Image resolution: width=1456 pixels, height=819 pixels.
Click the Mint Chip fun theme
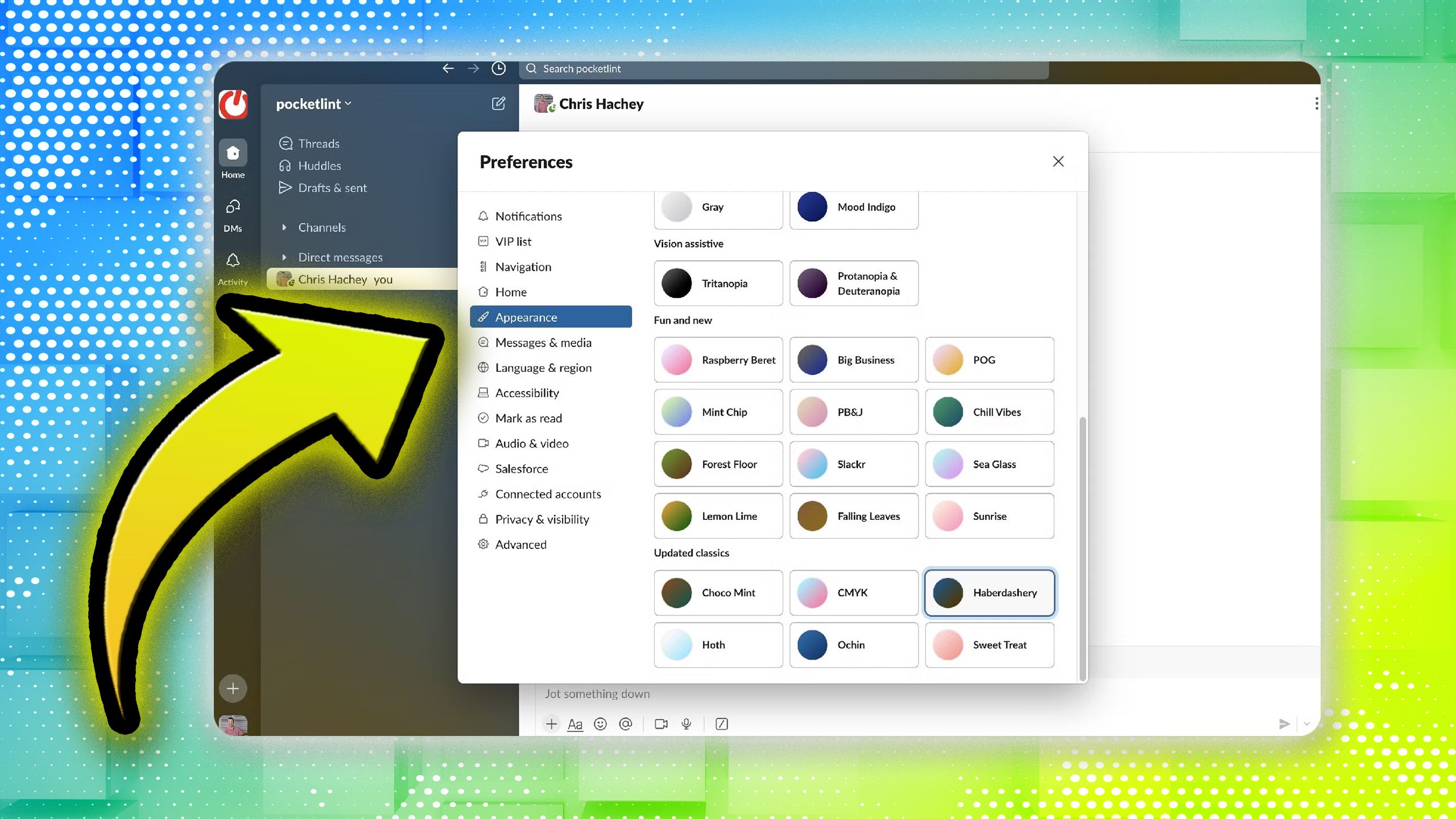coord(718,411)
